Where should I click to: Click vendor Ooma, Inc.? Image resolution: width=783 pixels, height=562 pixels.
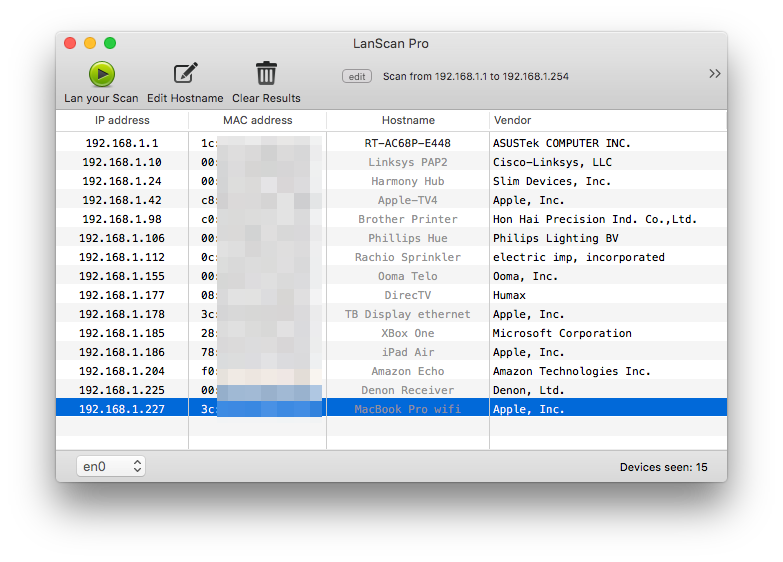(525, 276)
